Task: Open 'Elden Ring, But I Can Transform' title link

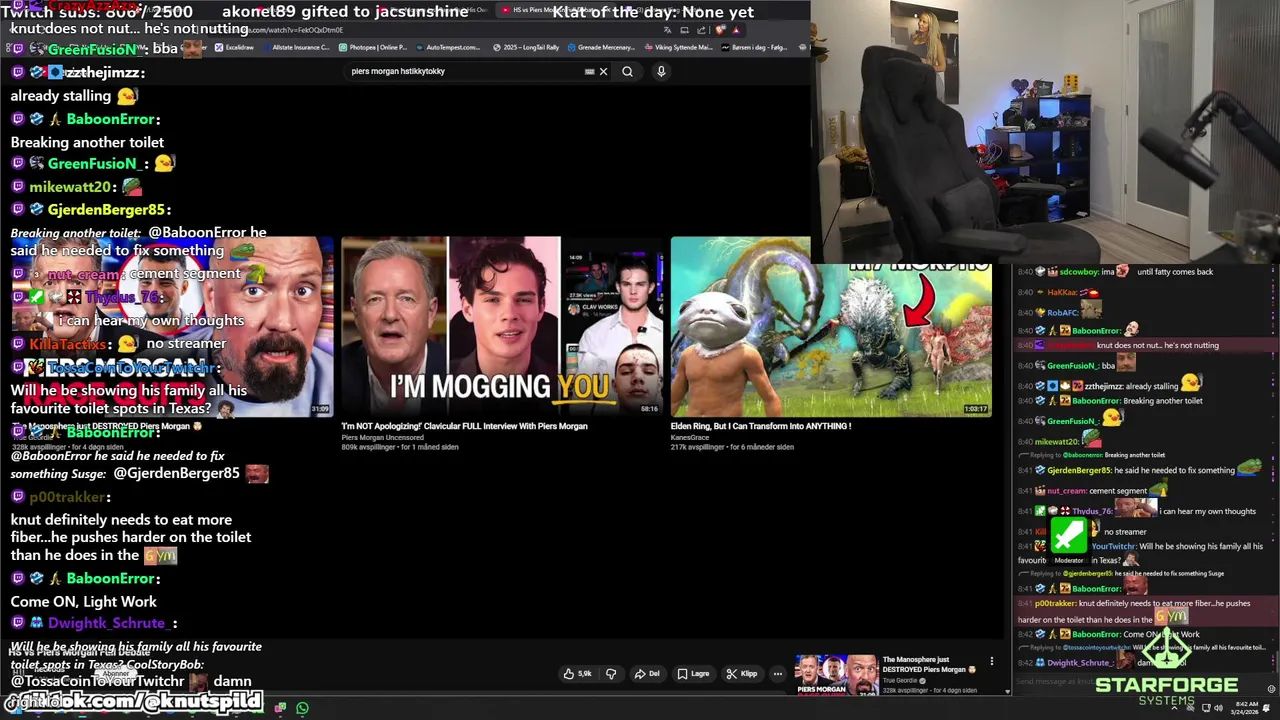Action: [x=761, y=426]
